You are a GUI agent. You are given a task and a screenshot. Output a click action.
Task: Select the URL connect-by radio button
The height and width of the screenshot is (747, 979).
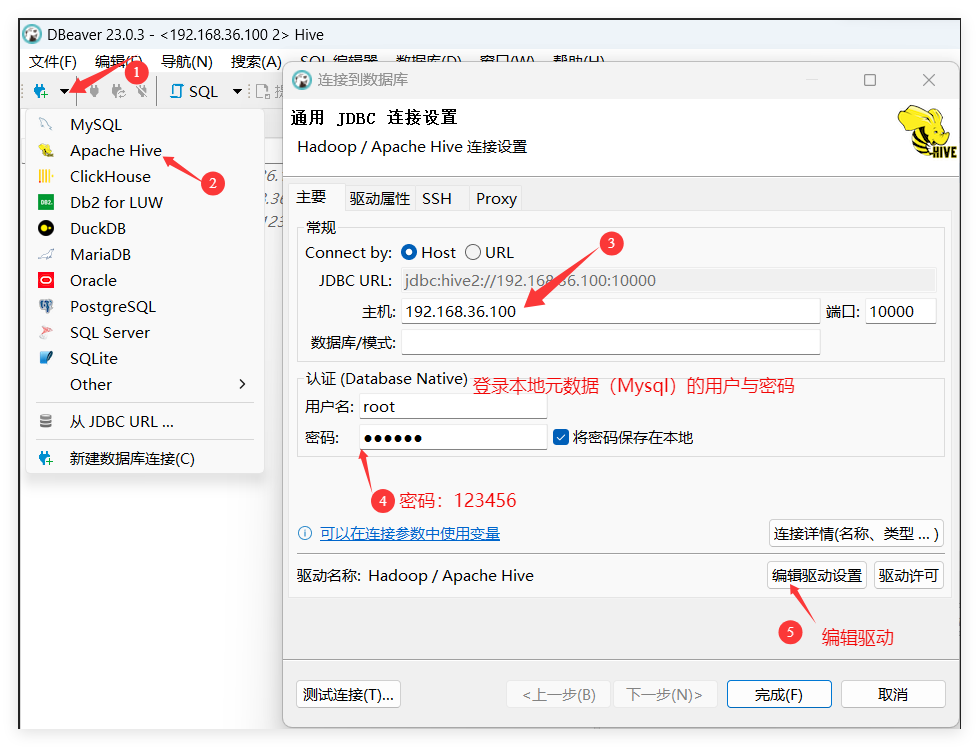click(x=473, y=252)
